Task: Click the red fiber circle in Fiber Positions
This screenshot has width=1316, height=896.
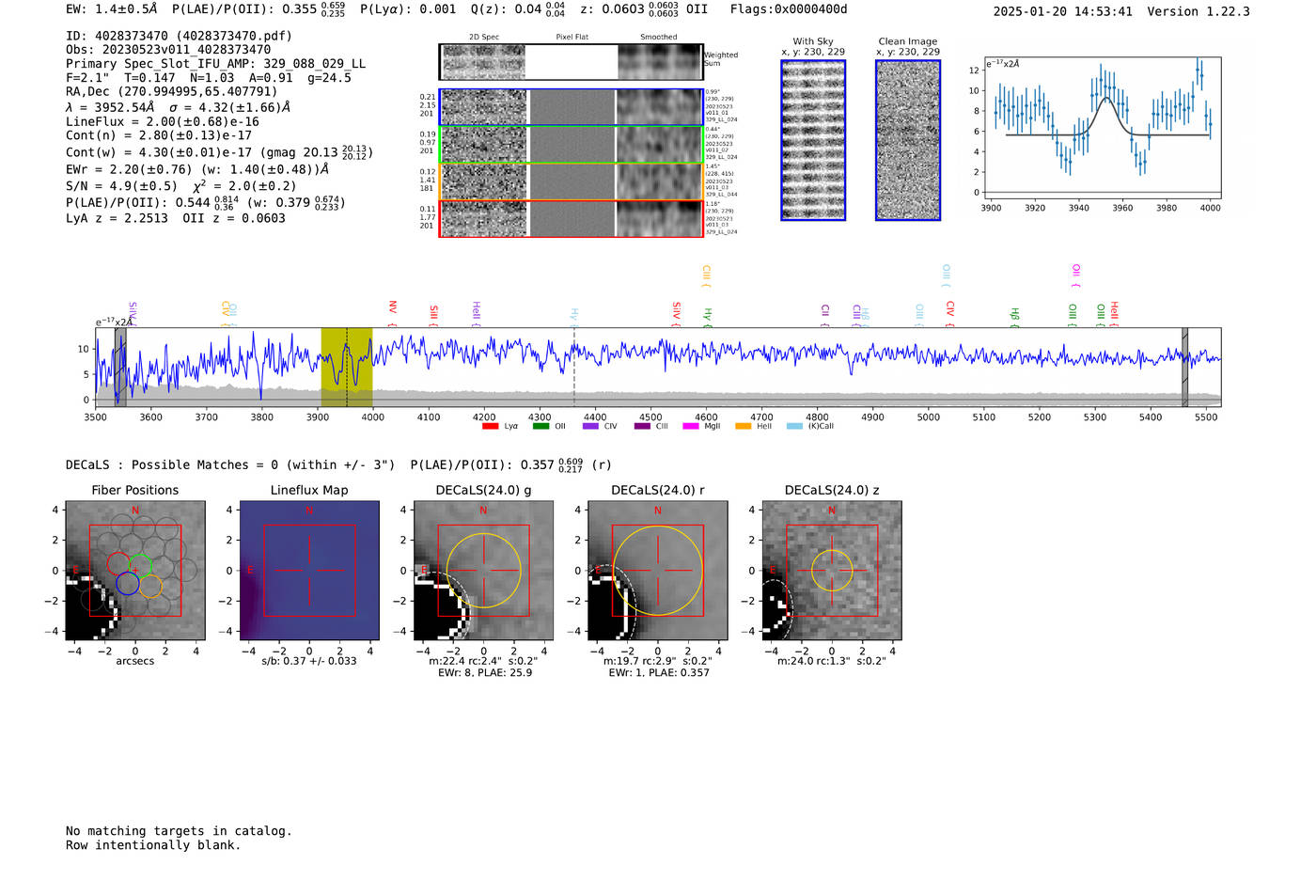Action: [x=118, y=563]
